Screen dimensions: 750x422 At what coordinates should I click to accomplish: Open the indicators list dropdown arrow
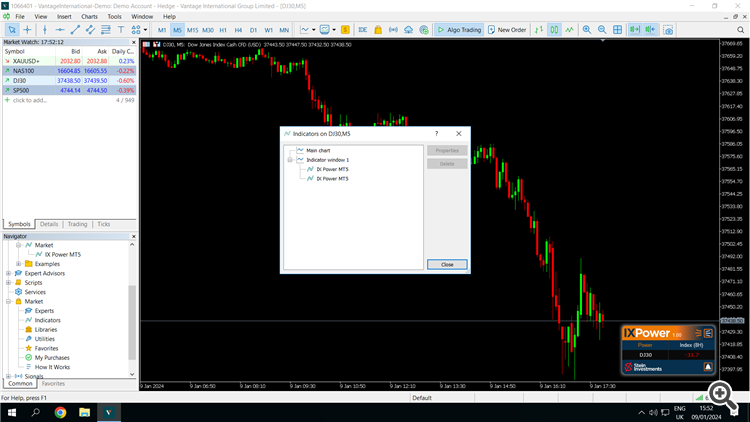coord(313,30)
